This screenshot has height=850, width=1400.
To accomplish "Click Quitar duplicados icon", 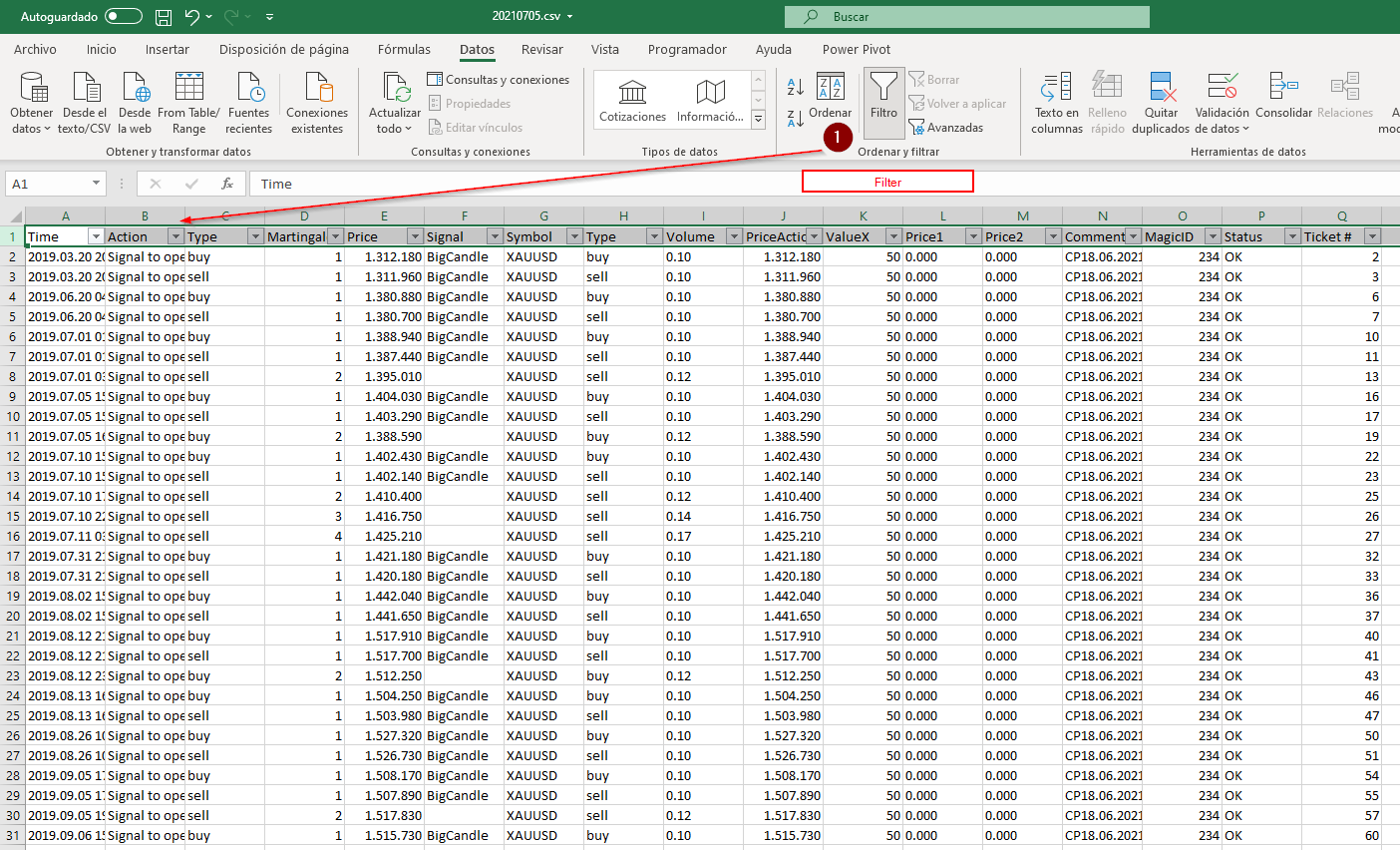I will pos(1161,103).
